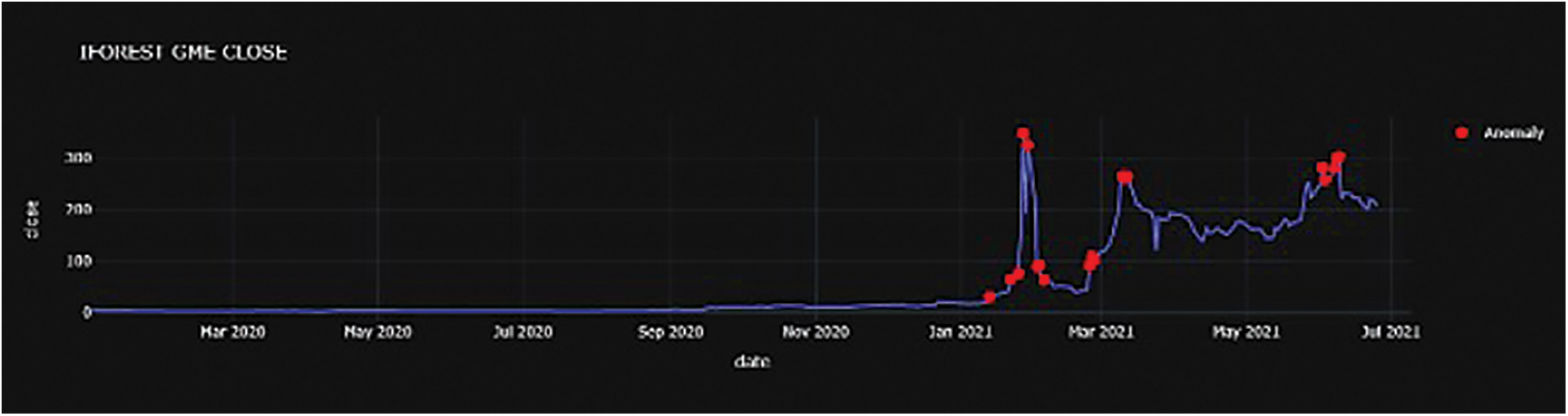This screenshot has width=1568, height=416.
Task: Click the 'close' y-axis title
Action: coord(32,219)
